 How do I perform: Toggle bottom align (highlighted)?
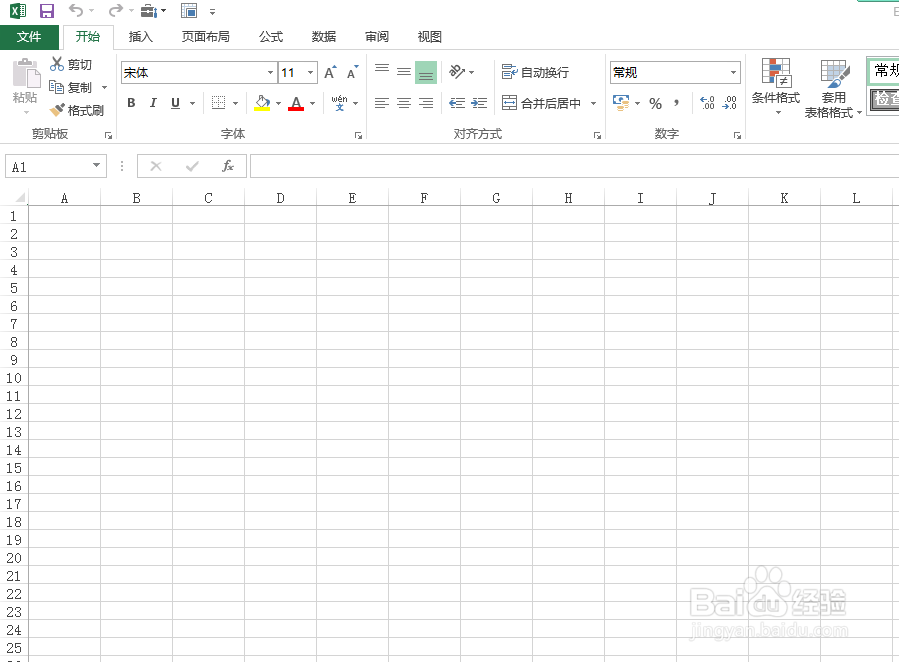425,72
